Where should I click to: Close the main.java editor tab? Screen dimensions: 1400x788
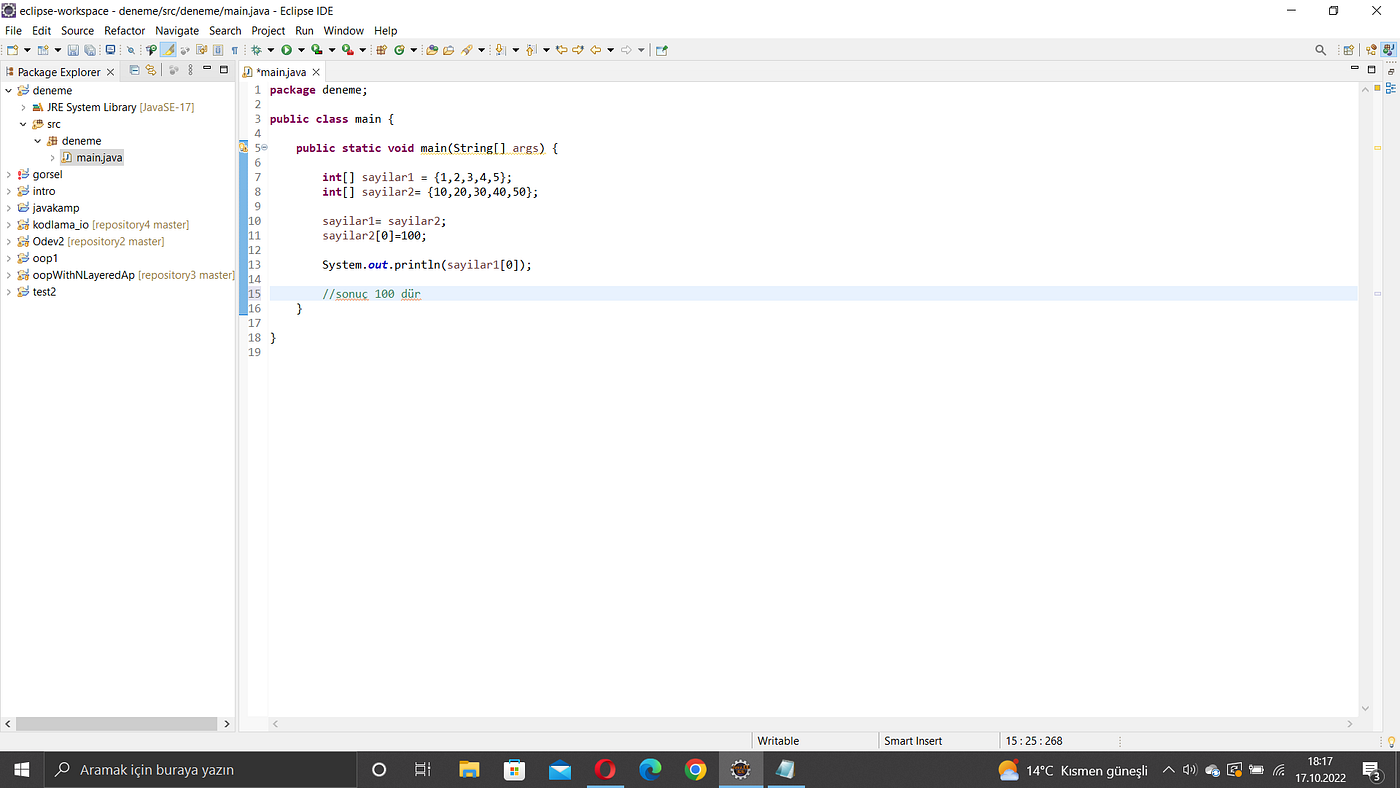click(316, 72)
